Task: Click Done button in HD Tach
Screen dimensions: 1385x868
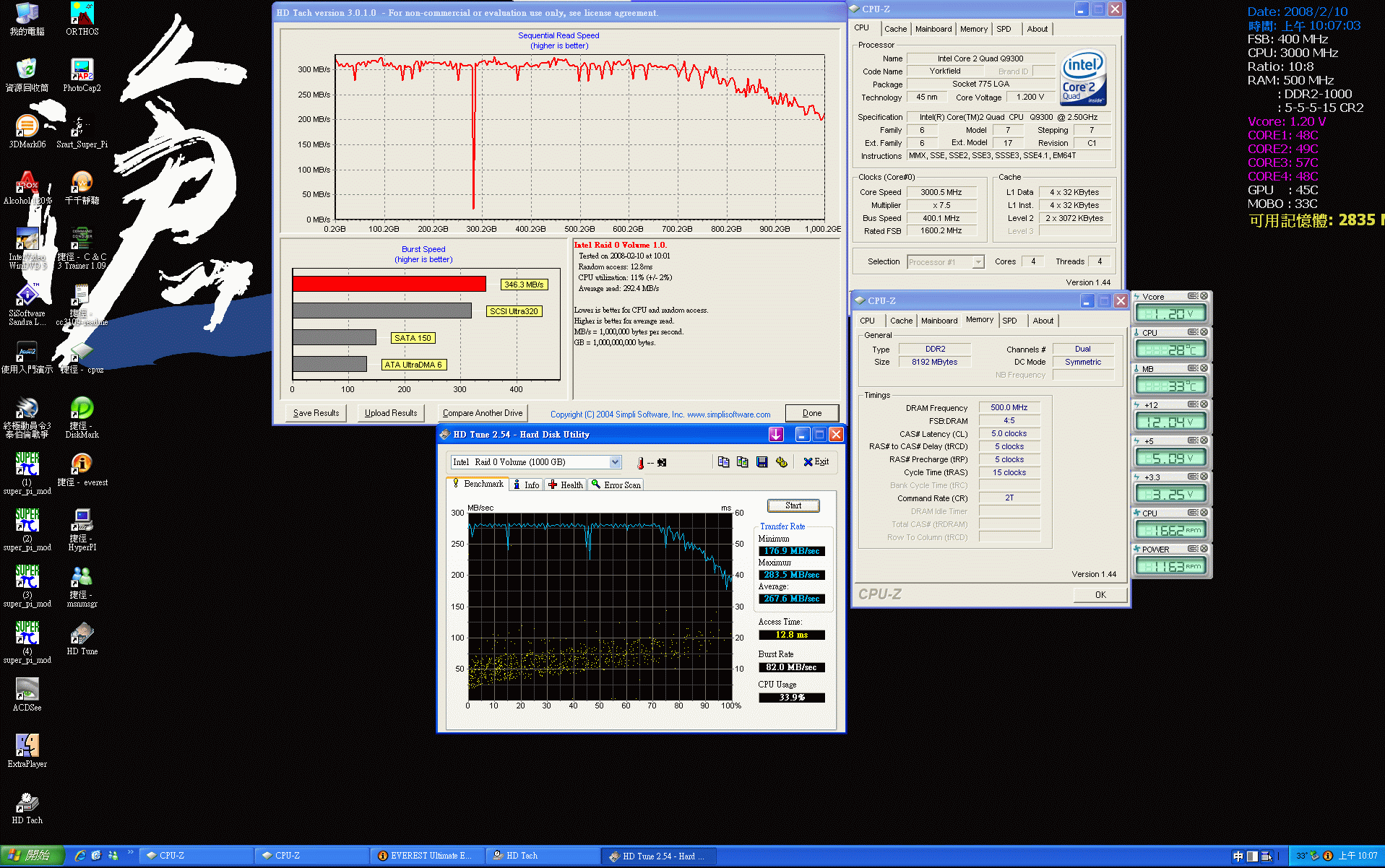Action: click(812, 413)
